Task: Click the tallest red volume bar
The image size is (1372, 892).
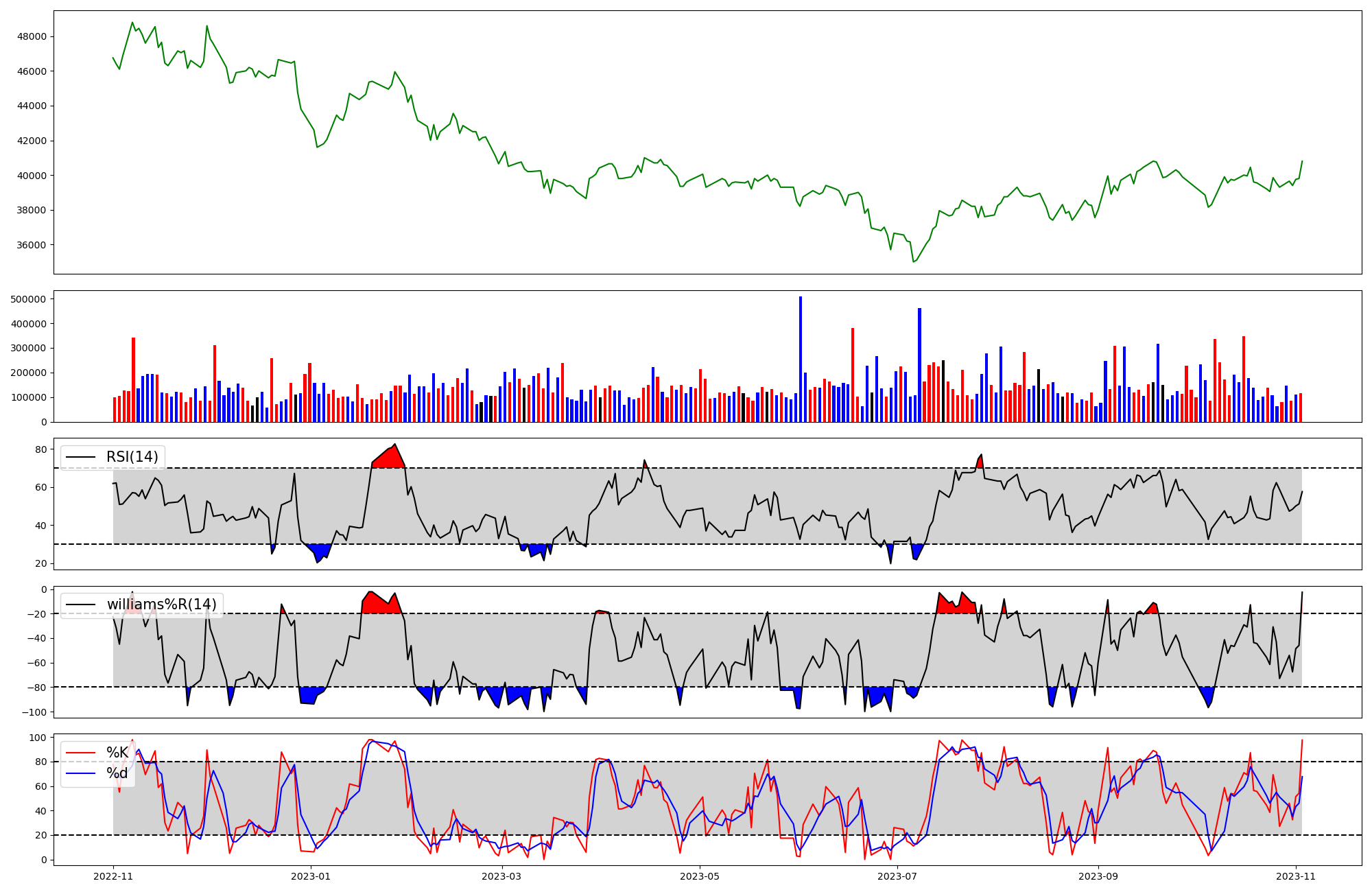Action: pyautogui.click(x=853, y=374)
